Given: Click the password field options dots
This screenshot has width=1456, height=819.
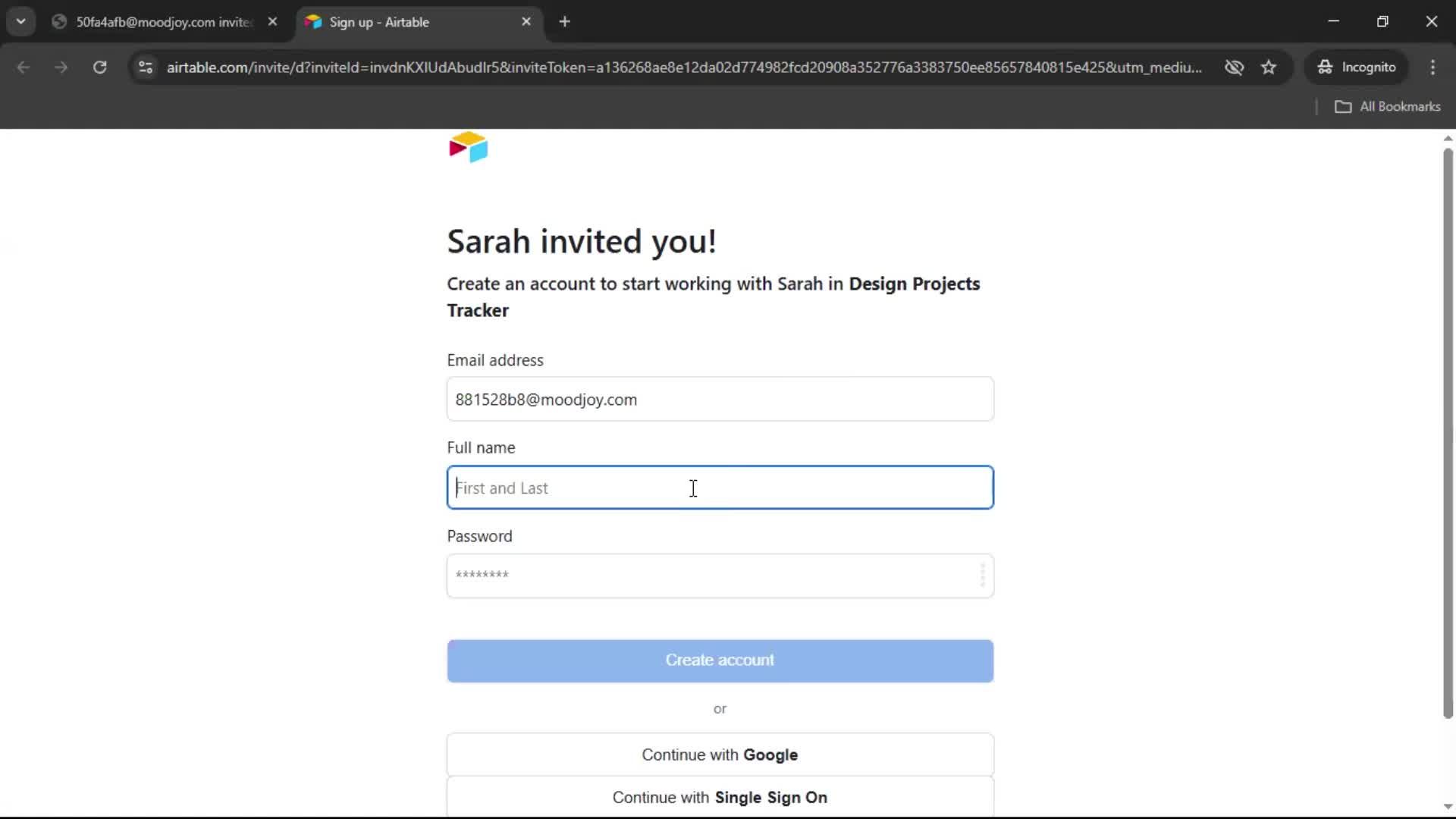Looking at the screenshot, I should pos(982,576).
